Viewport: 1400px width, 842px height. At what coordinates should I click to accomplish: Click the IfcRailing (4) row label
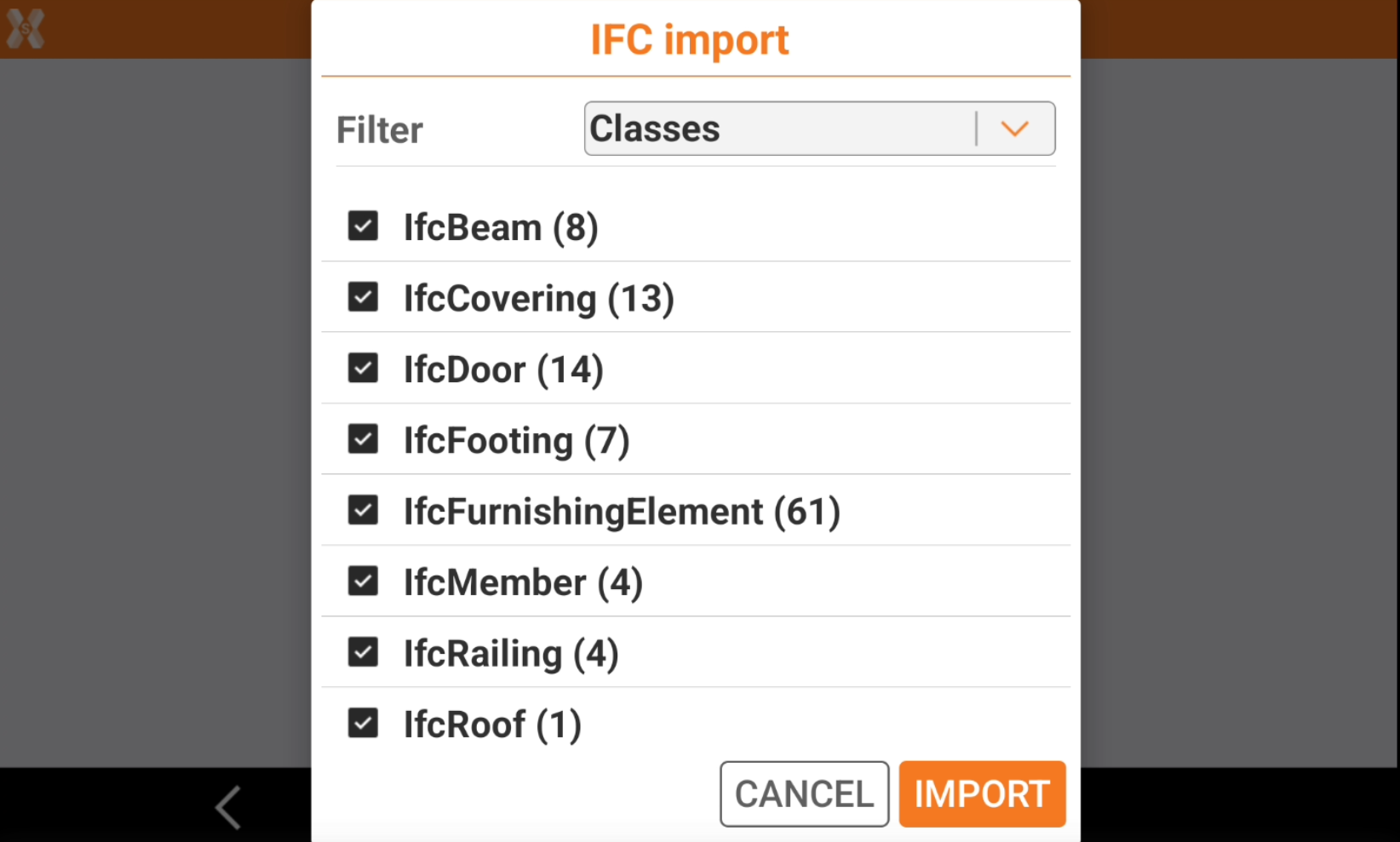[511, 654]
